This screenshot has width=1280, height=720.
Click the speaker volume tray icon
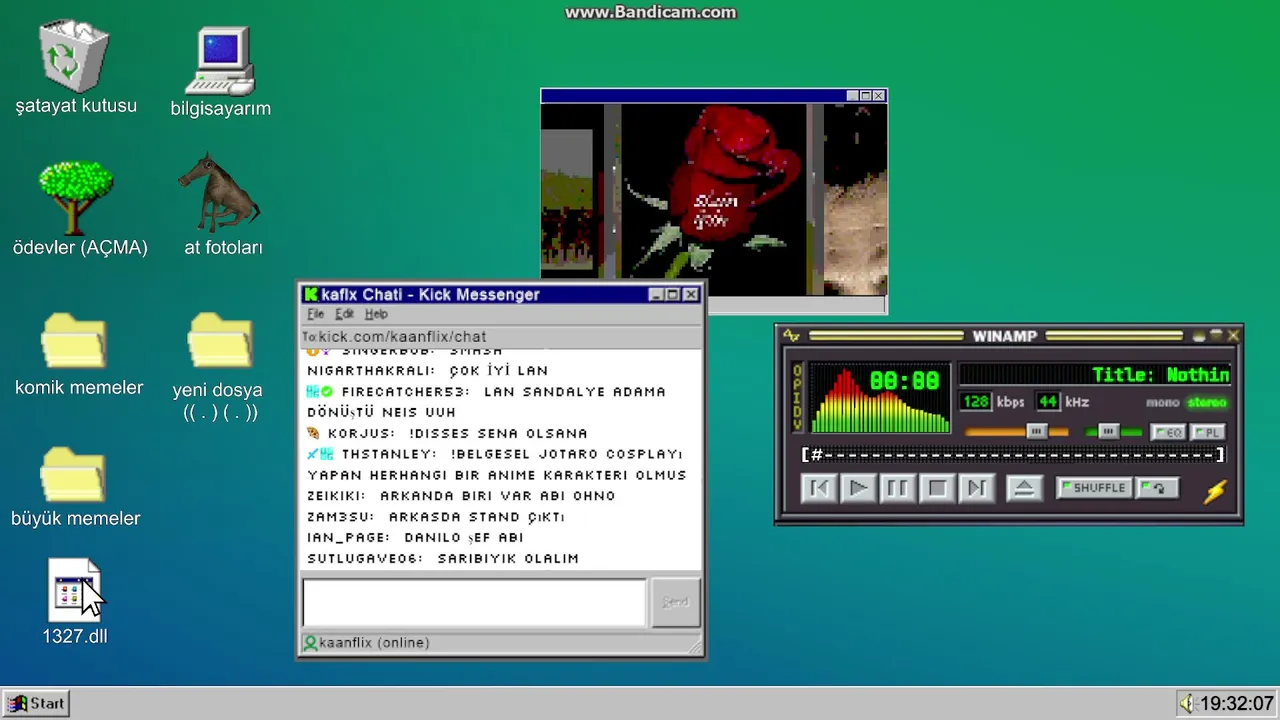pos(1187,703)
